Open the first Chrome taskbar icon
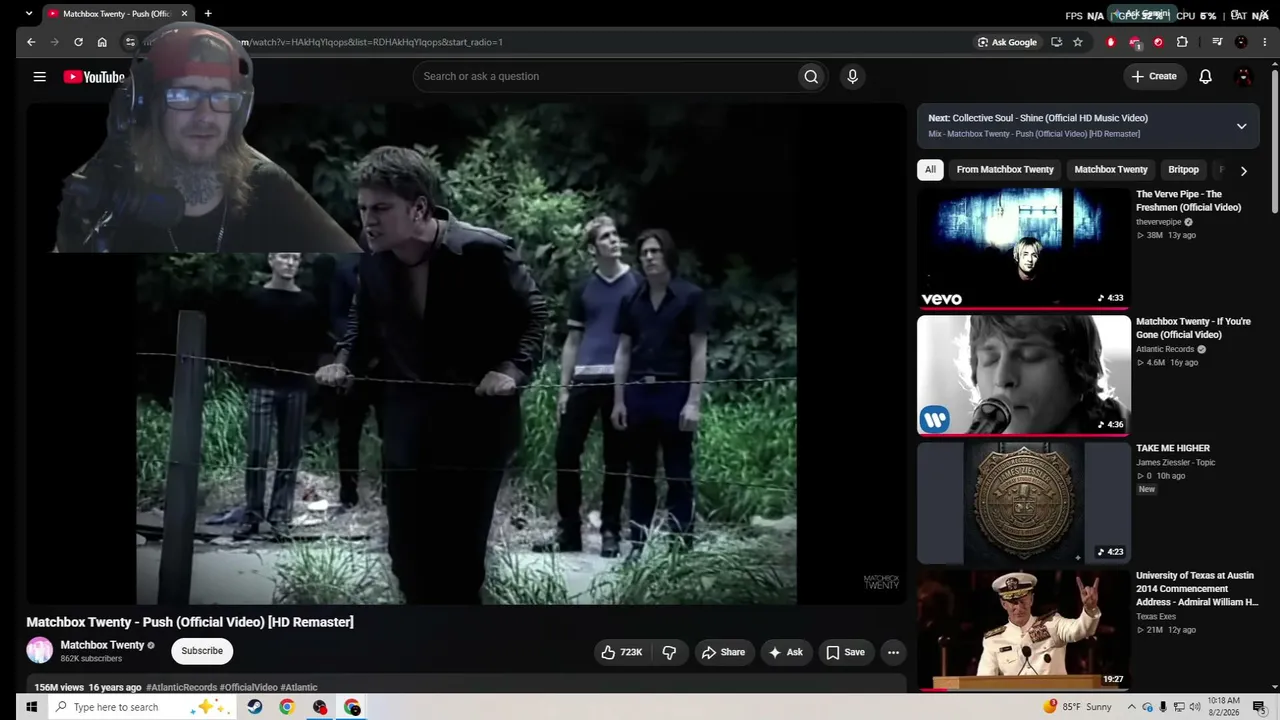This screenshot has width=1280, height=720. pos(287,707)
